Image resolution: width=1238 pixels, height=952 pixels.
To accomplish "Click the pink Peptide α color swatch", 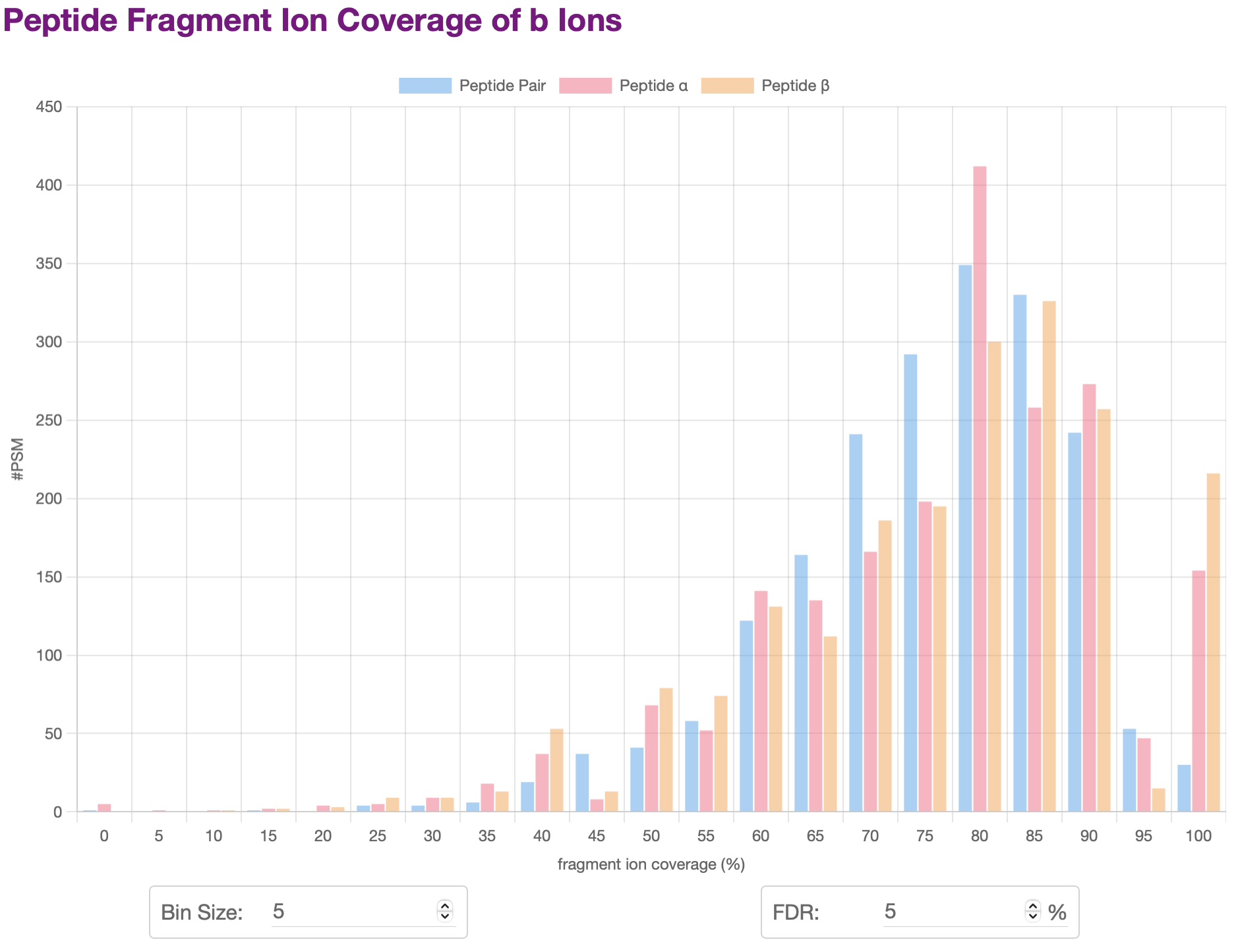I will [x=584, y=85].
